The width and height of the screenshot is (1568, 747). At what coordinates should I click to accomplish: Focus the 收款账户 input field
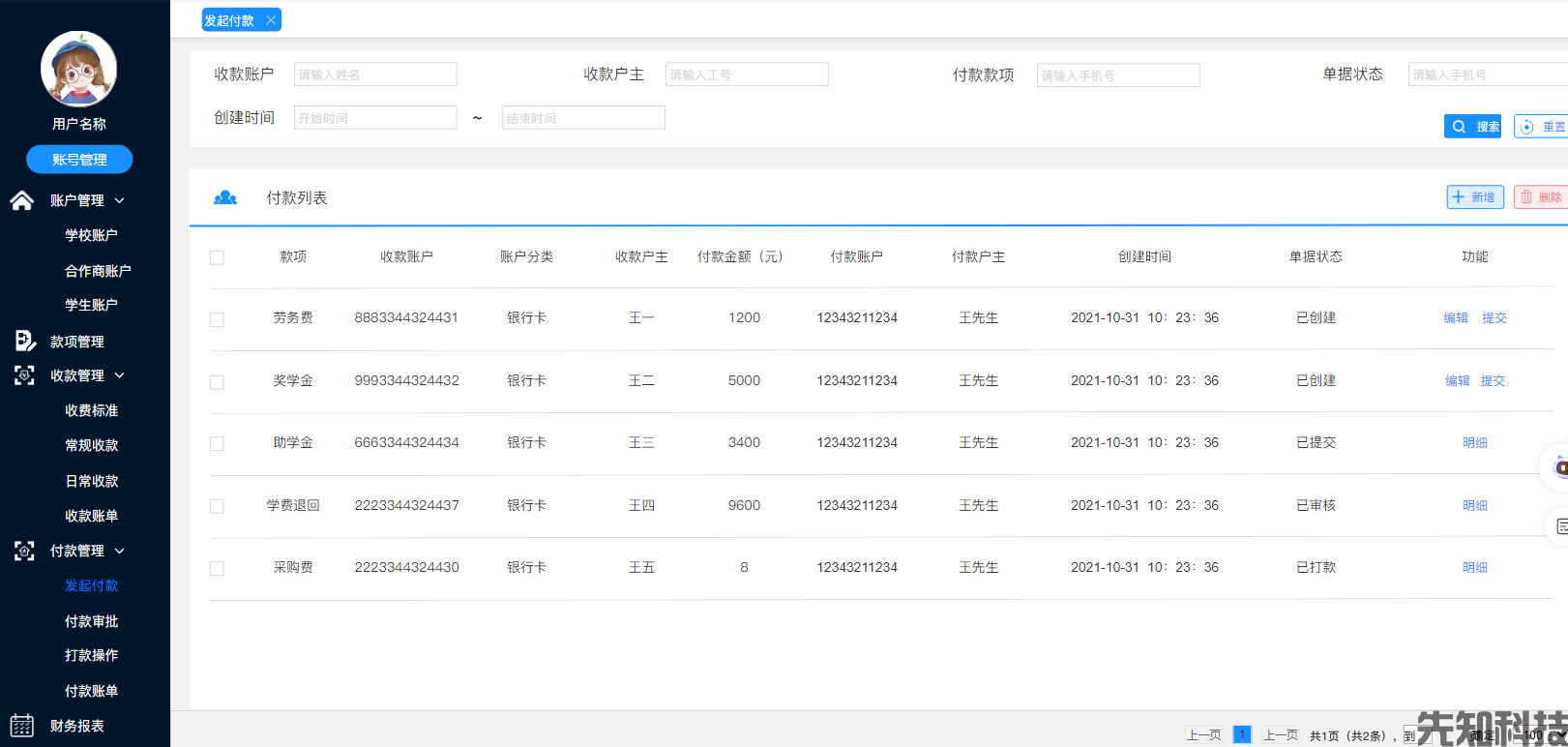point(375,75)
